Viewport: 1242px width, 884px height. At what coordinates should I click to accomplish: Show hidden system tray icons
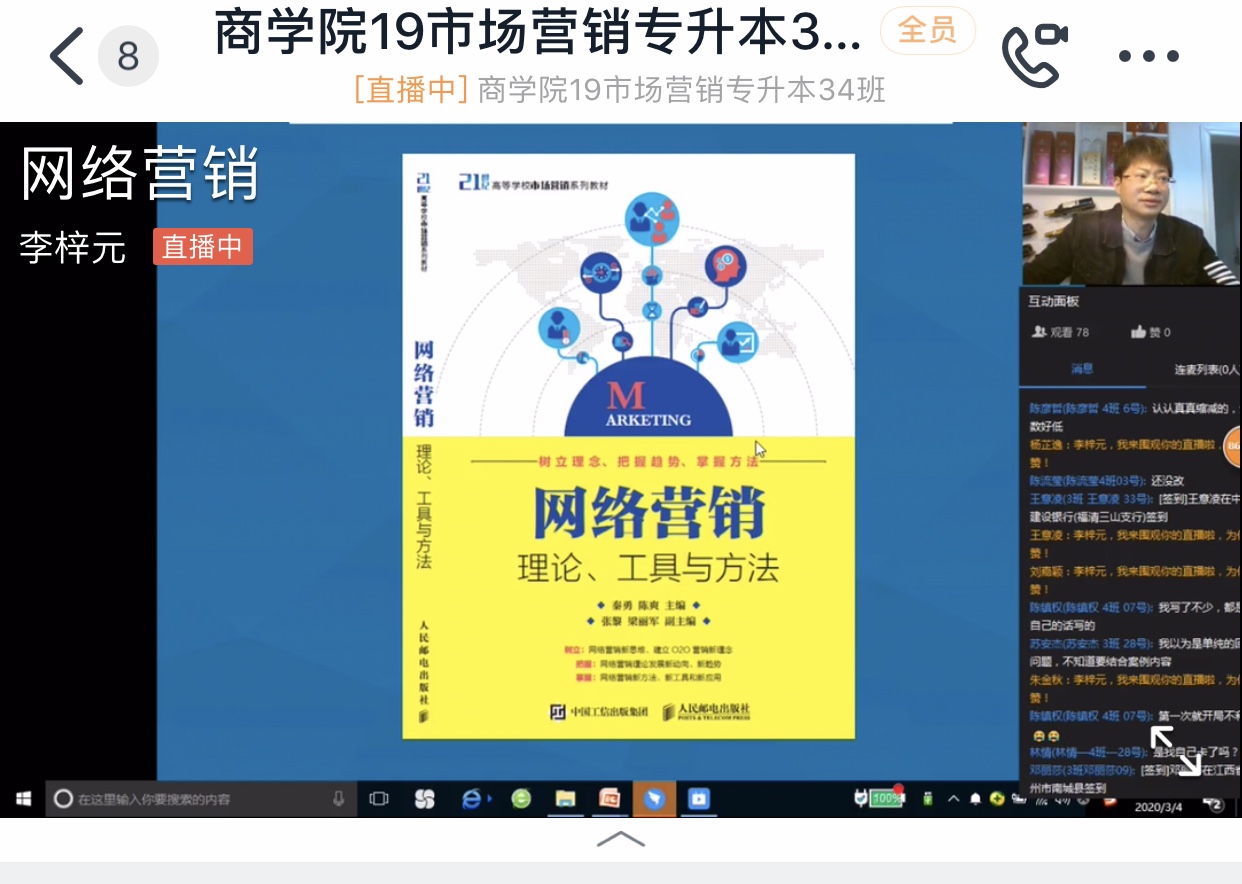point(952,798)
